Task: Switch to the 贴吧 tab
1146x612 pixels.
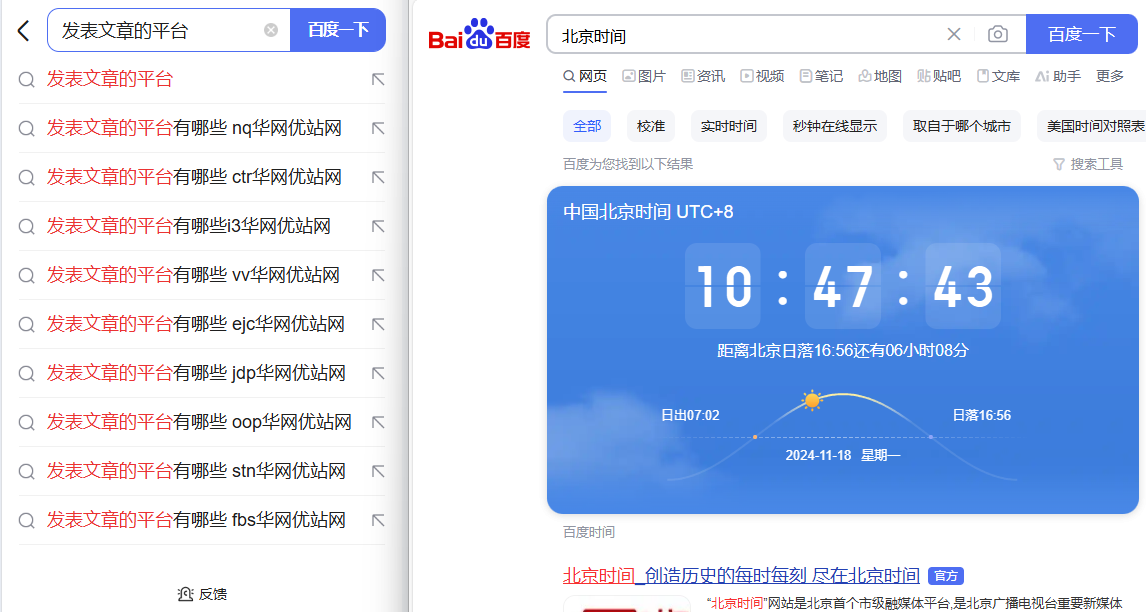Action: coord(939,76)
